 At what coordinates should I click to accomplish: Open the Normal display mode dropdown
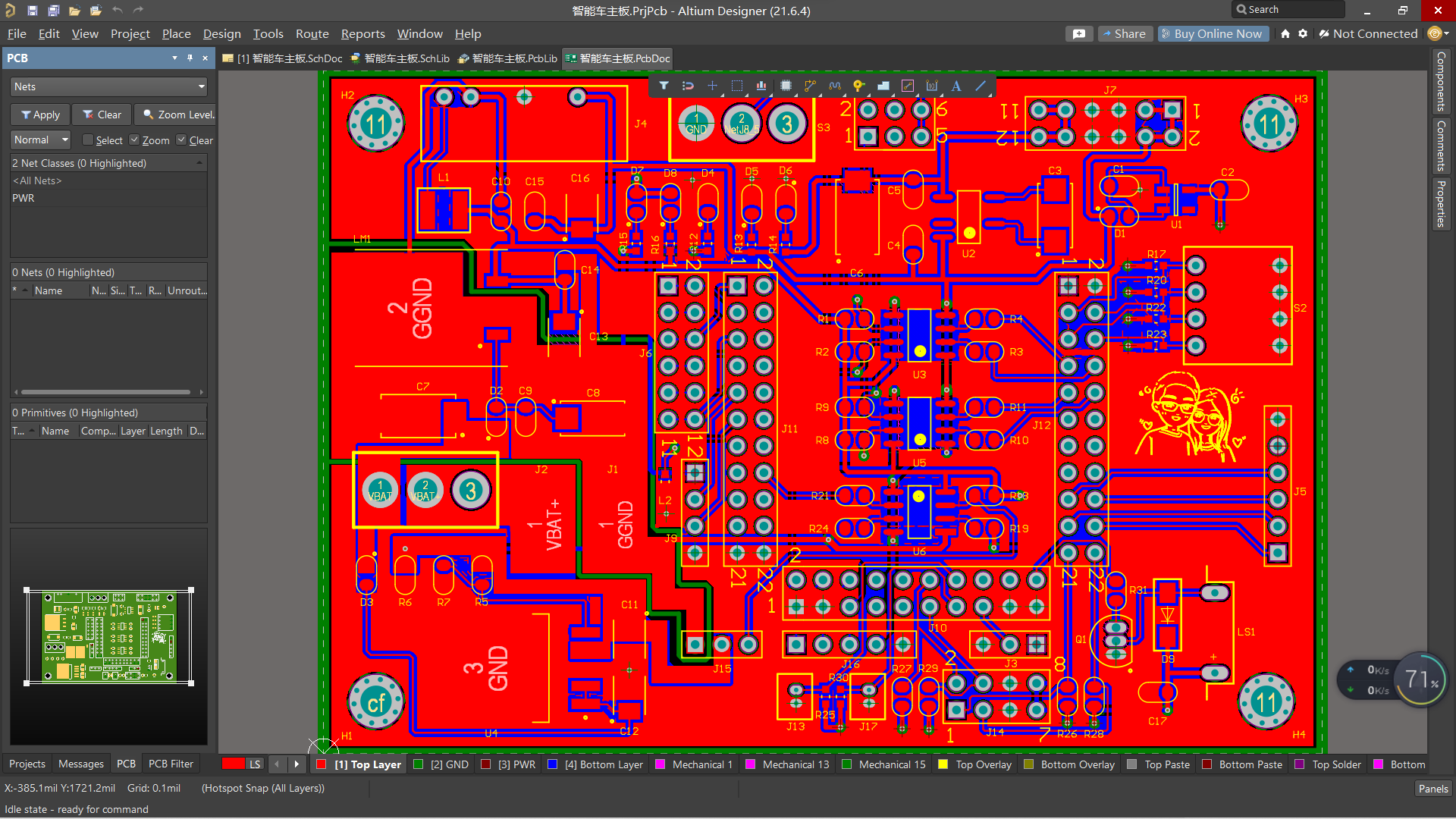(65, 140)
